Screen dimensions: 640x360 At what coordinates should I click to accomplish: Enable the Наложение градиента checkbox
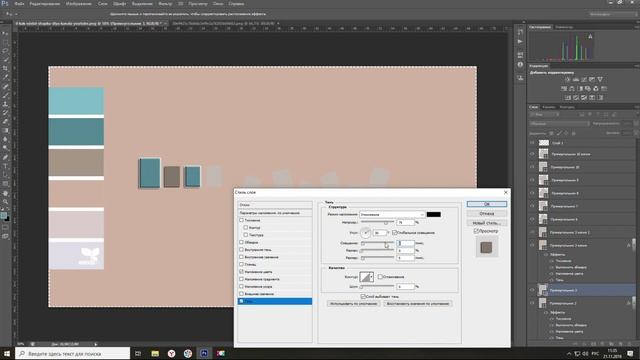(241, 279)
